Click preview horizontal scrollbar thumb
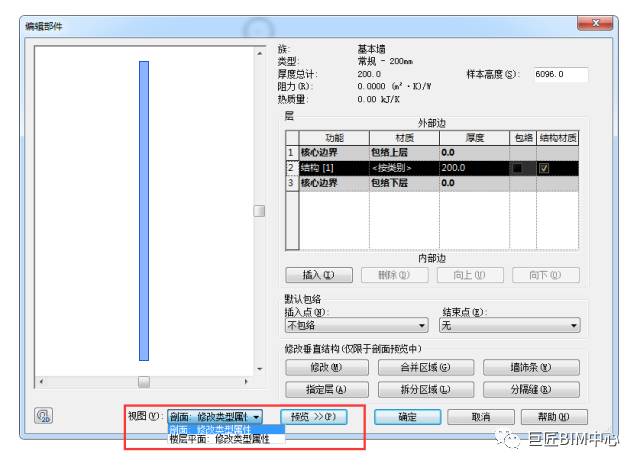Image resolution: width=640 pixels, height=467 pixels. [144, 382]
